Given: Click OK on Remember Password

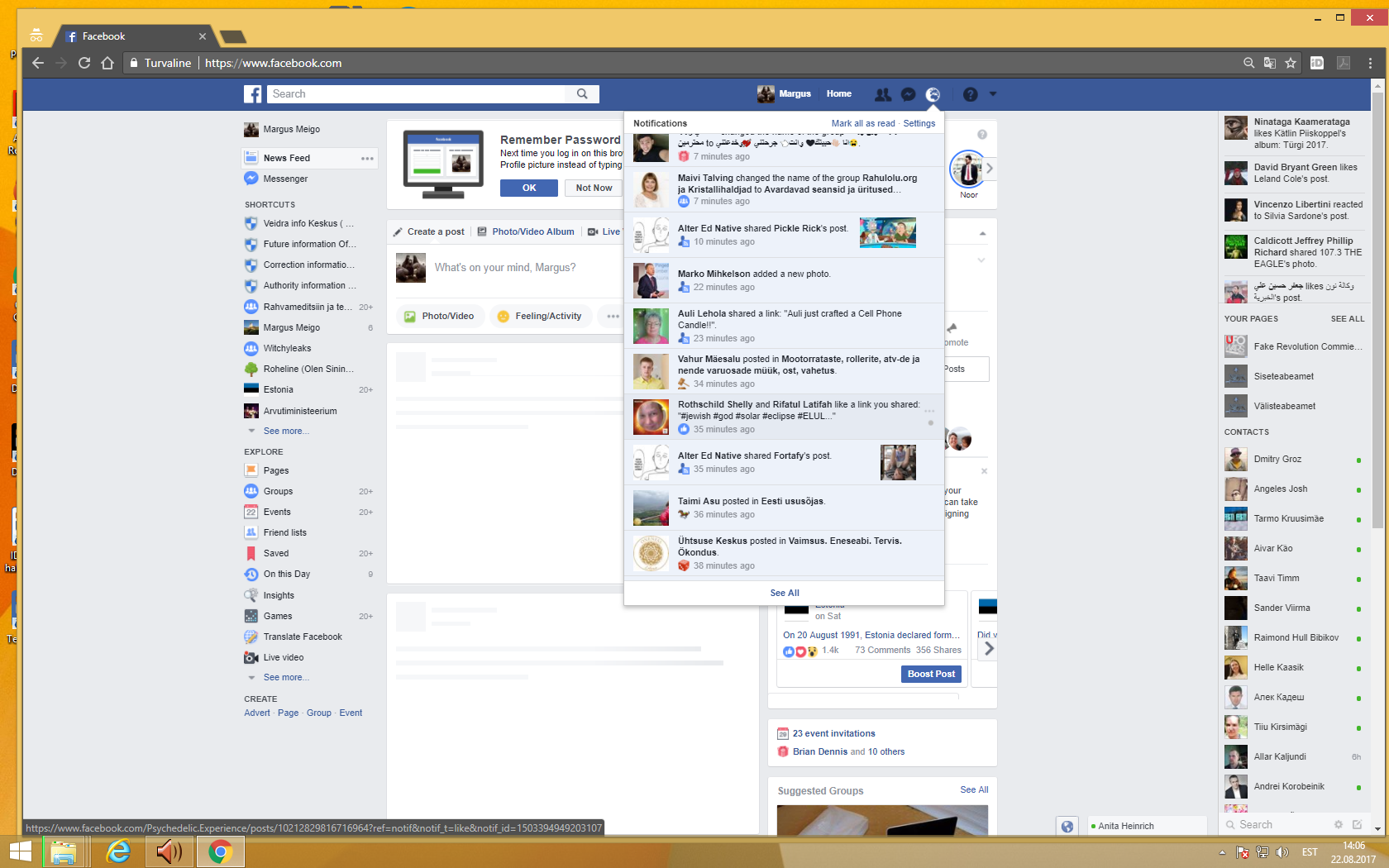Looking at the screenshot, I should (529, 188).
